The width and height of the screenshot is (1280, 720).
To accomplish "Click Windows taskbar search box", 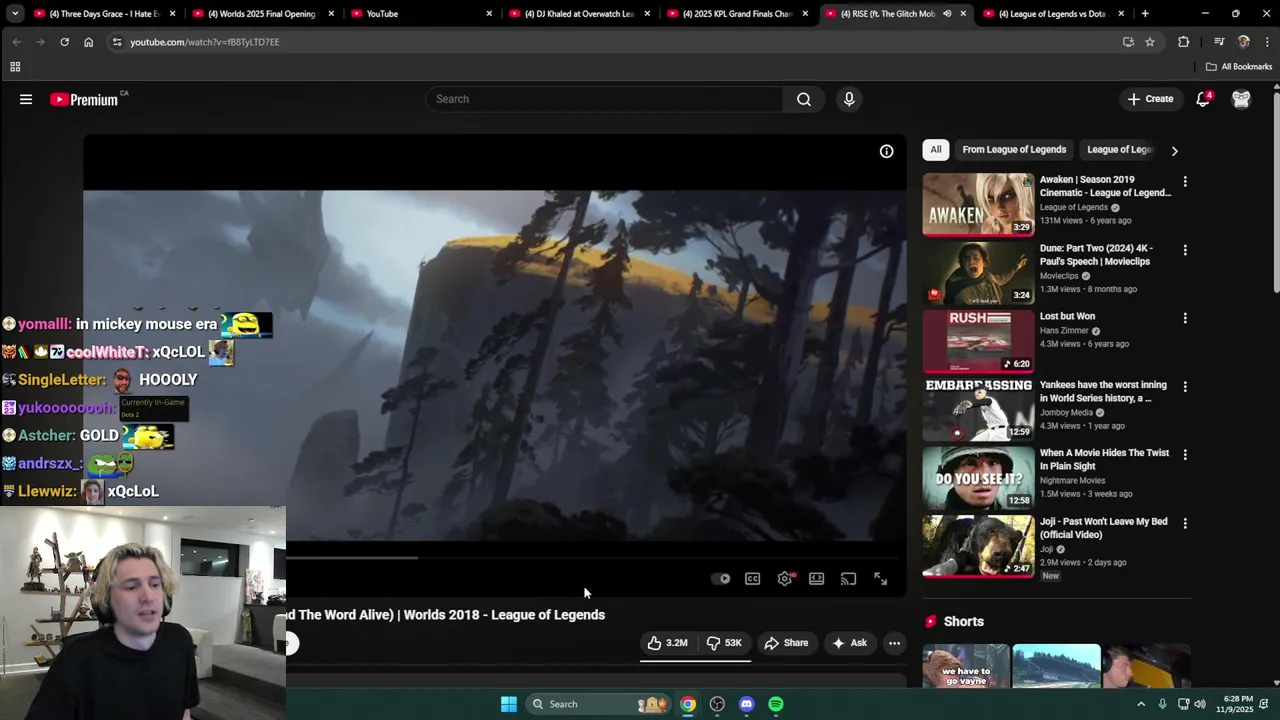I will point(598,704).
